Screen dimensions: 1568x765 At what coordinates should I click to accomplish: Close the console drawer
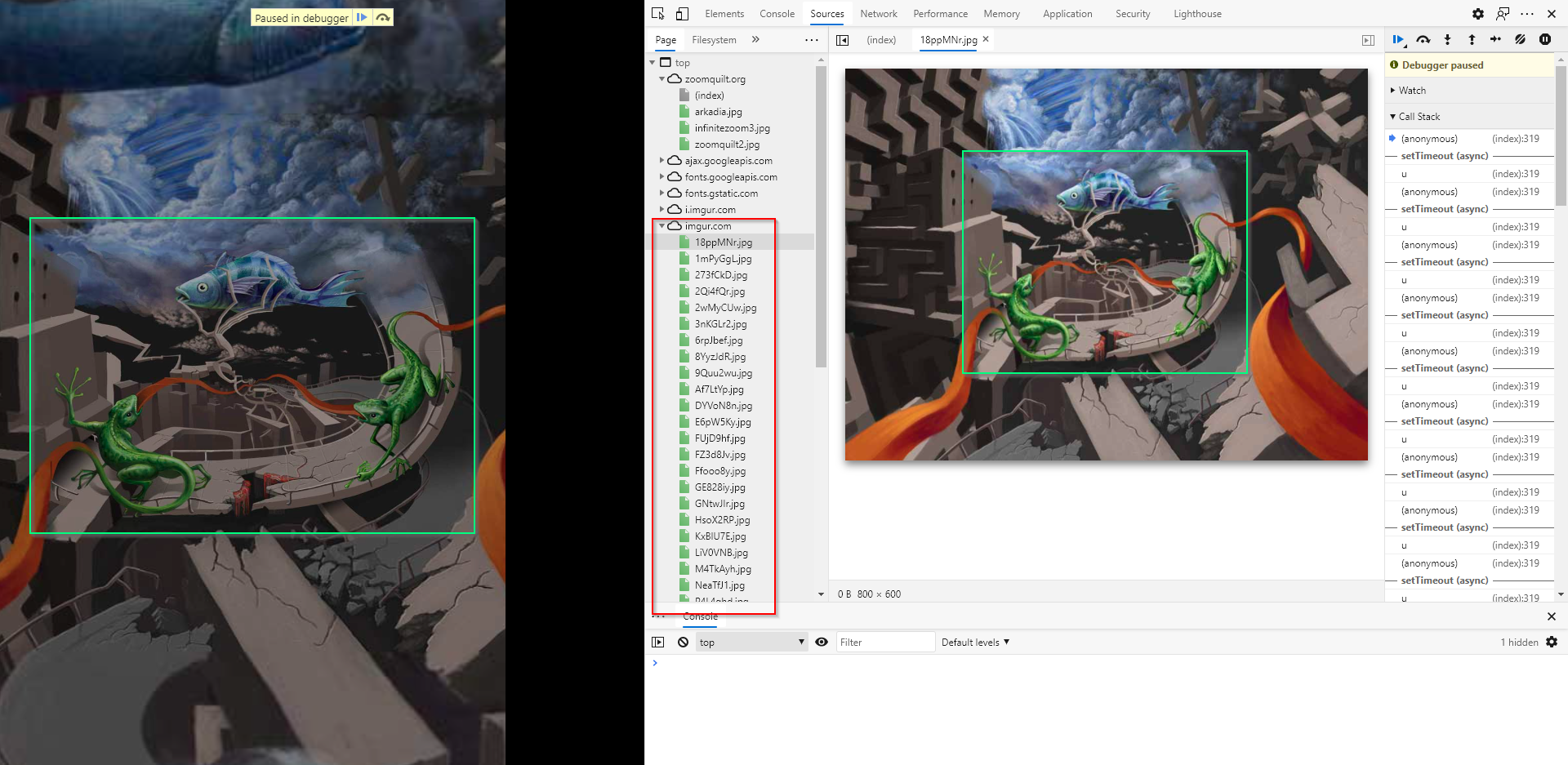1552,616
